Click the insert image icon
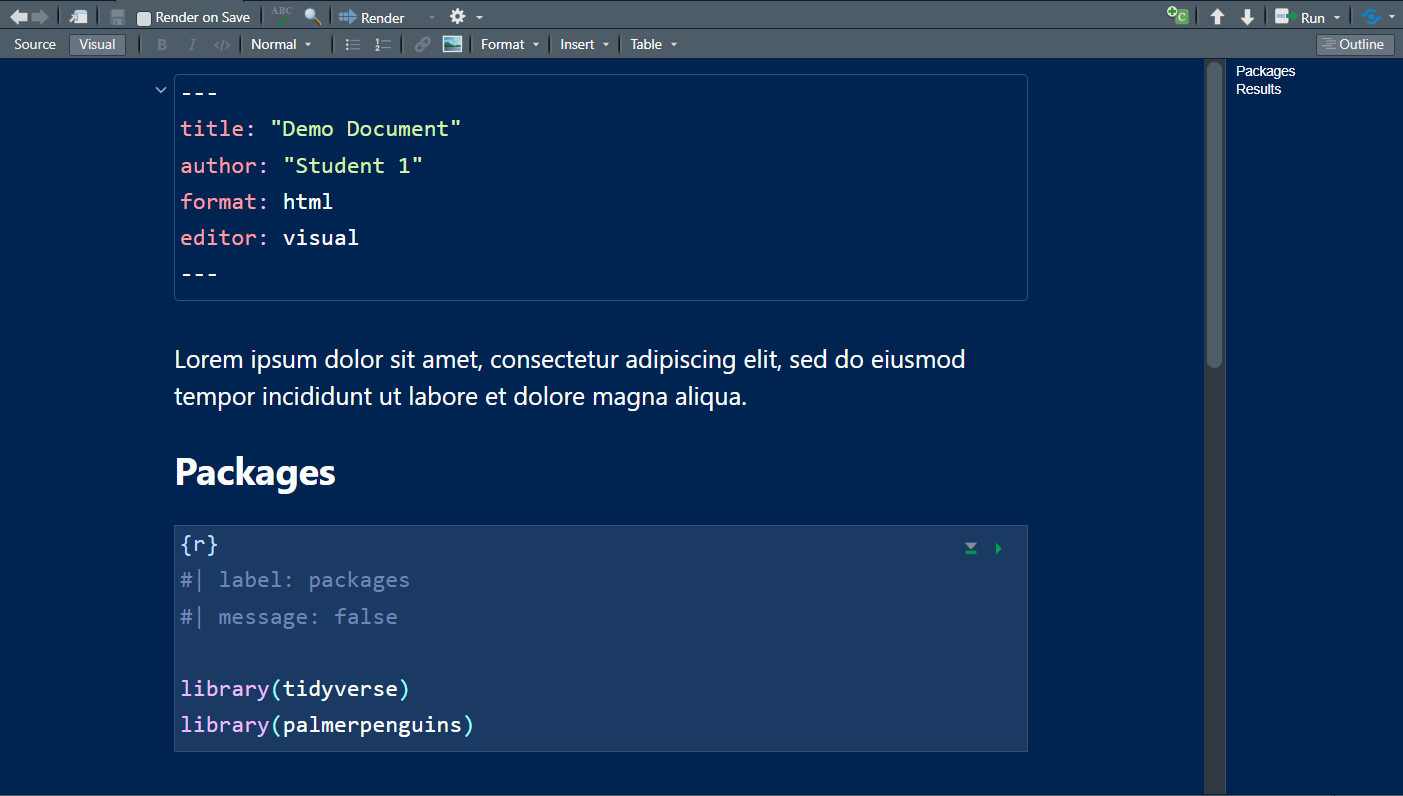Screen dimensions: 1403x796 pyautogui.click(x=452, y=44)
